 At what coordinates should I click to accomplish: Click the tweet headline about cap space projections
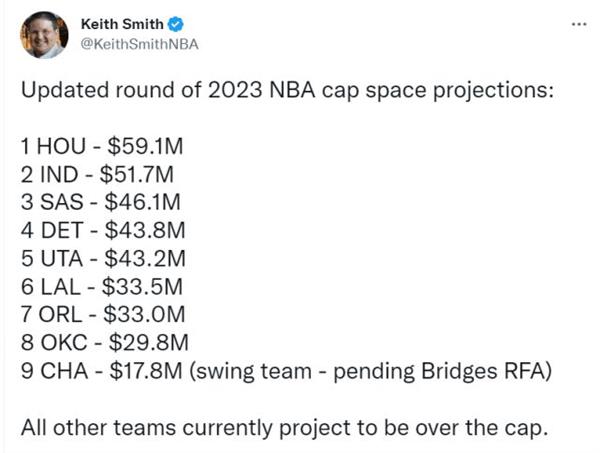[x=287, y=91]
